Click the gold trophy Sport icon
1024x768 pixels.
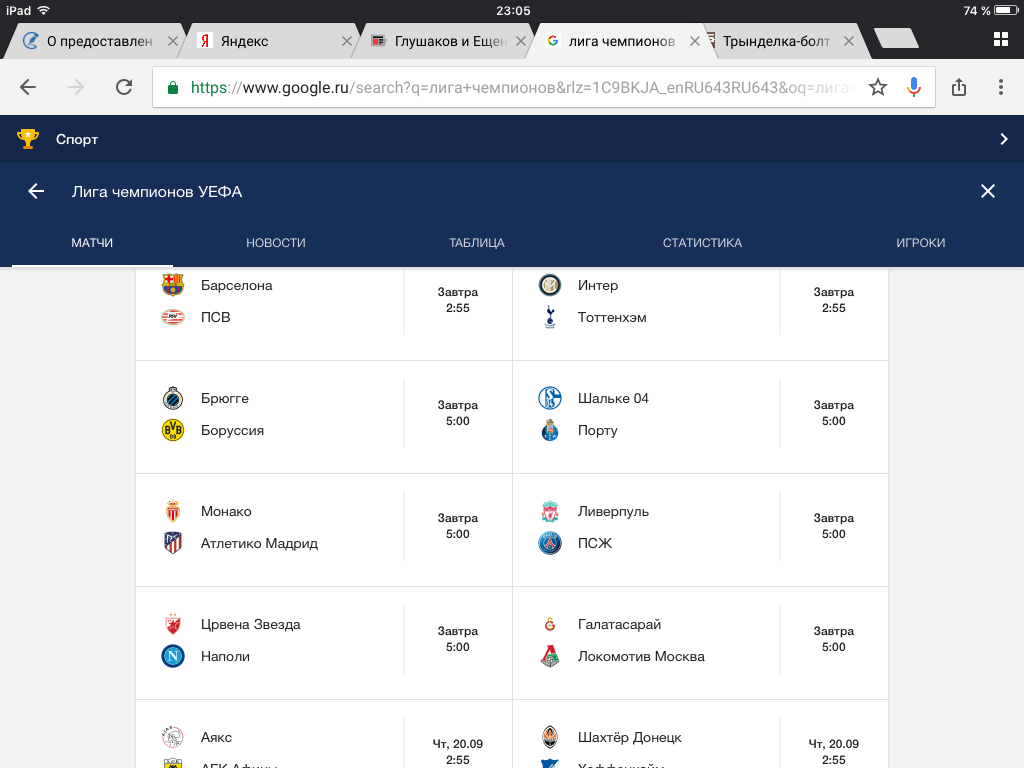(27, 139)
